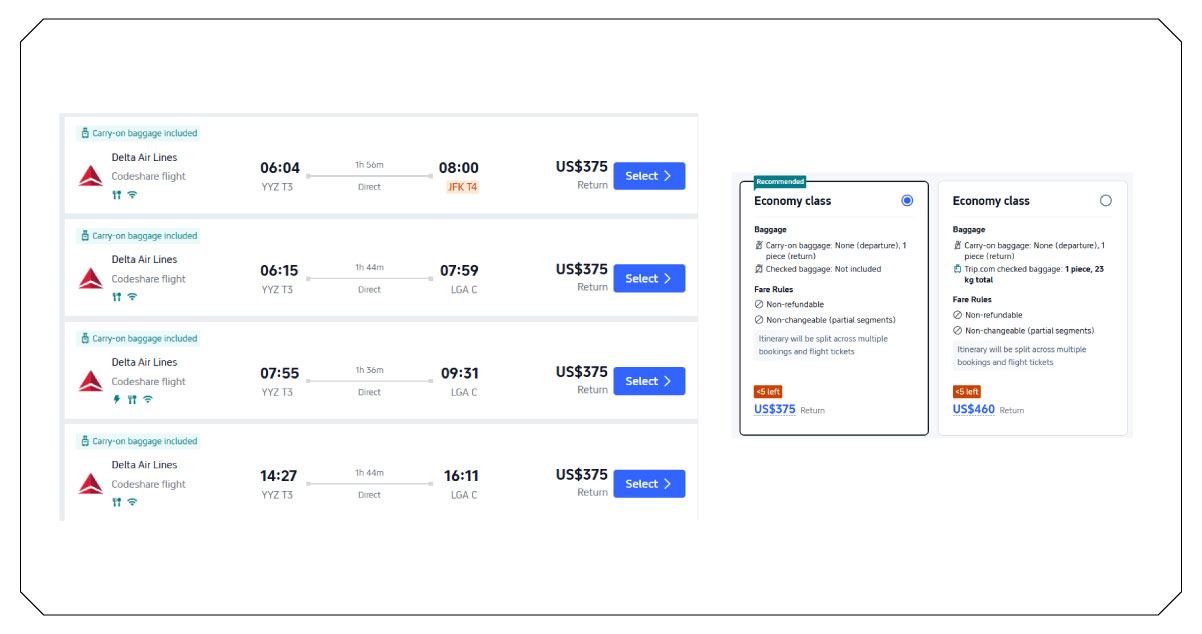
Task: Click the meal icon on the 06:04 flight
Action: click(117, 194)
